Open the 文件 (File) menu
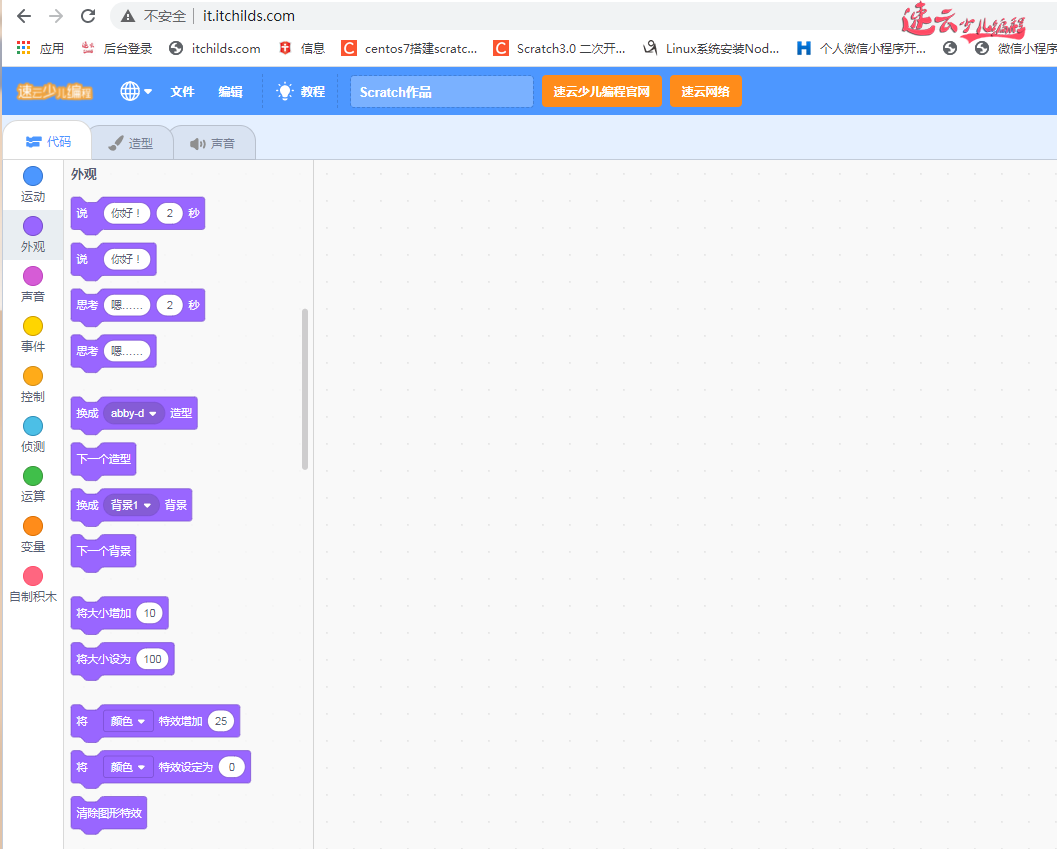The height and width of the screenshot is (849, 1057). pos(182,91)
